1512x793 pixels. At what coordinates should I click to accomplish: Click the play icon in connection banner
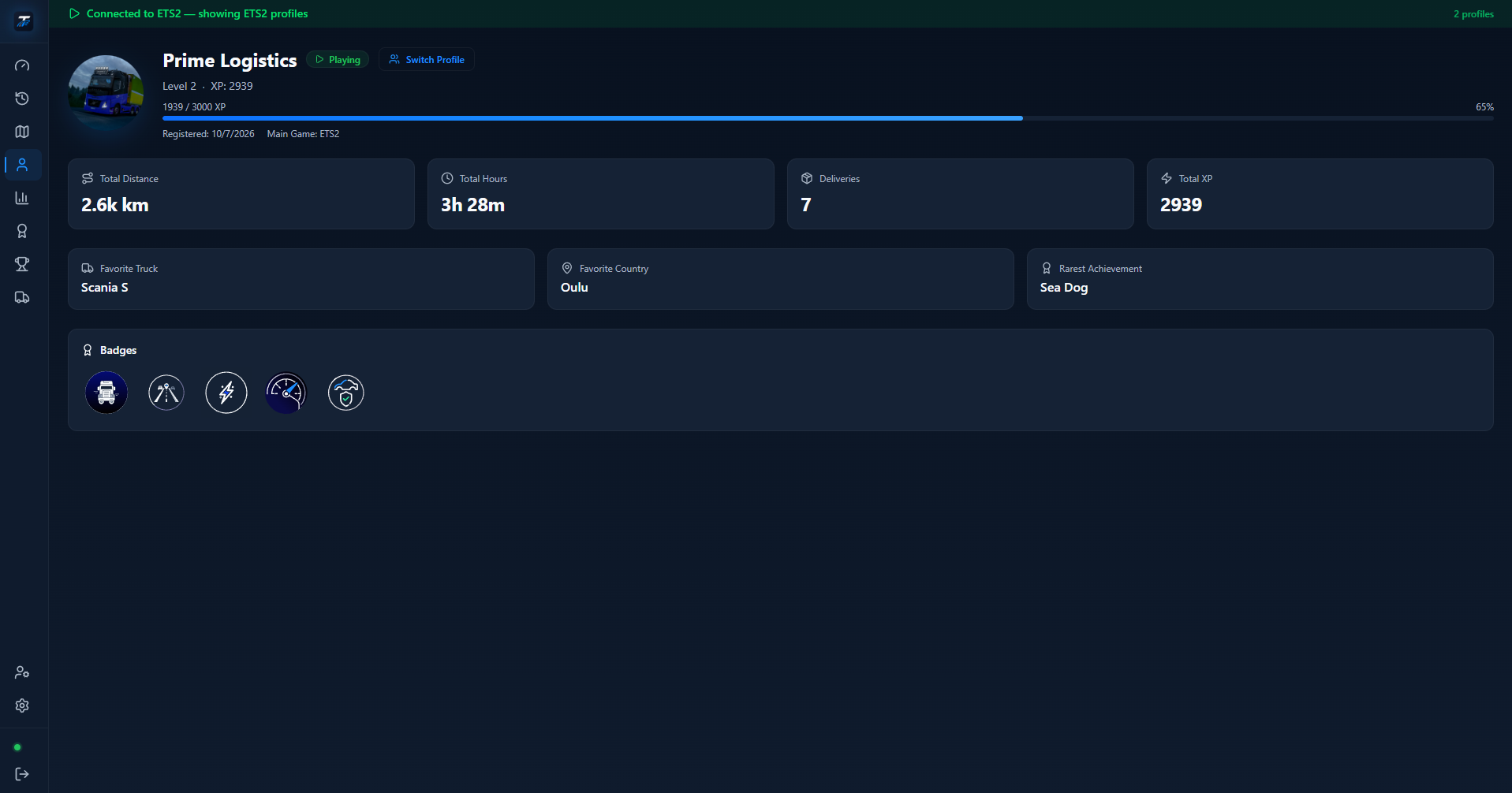[74, 13]
